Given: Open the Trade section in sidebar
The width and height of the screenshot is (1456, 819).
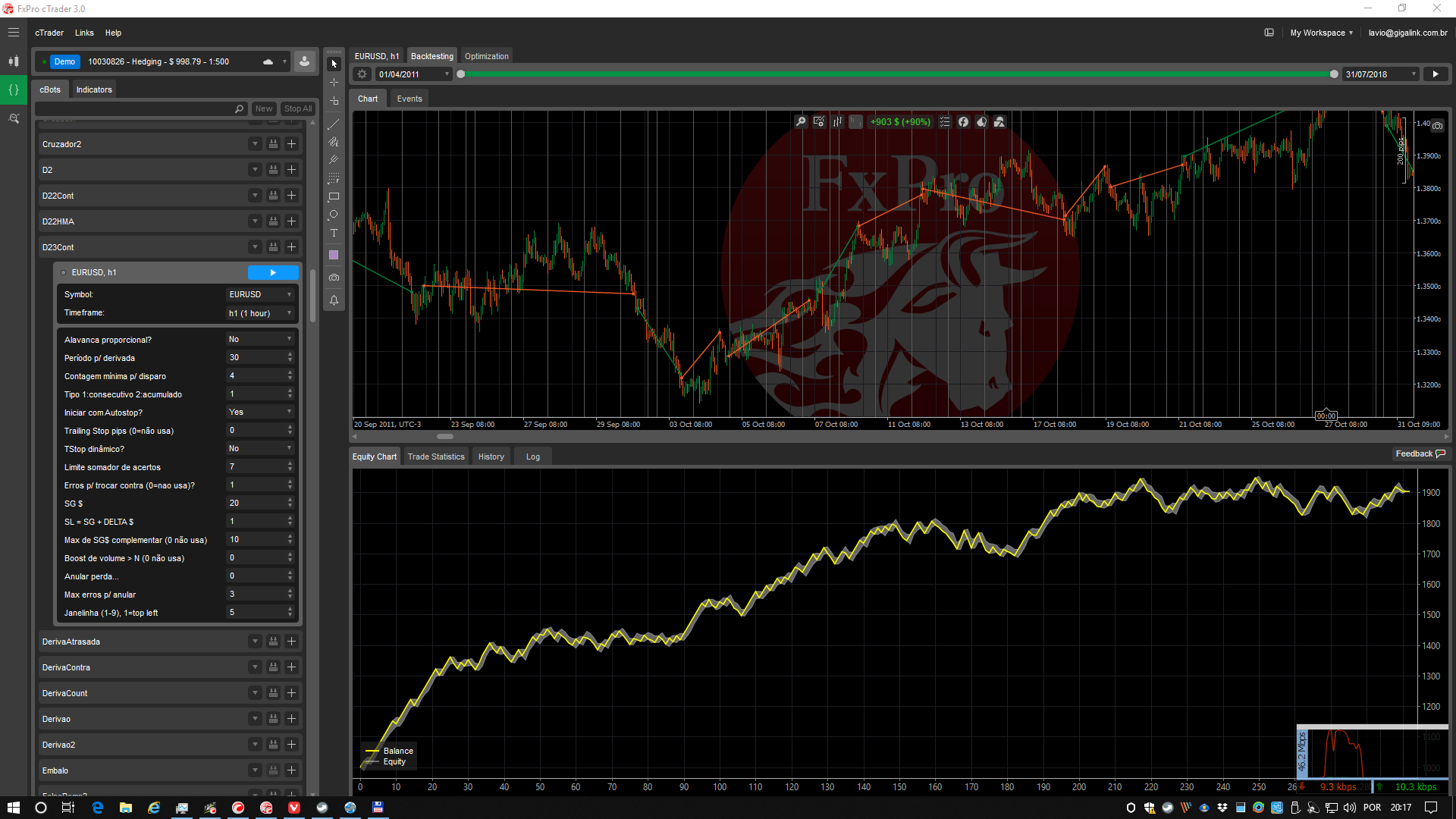Looking at the screenshot, I should coord(14,61).
